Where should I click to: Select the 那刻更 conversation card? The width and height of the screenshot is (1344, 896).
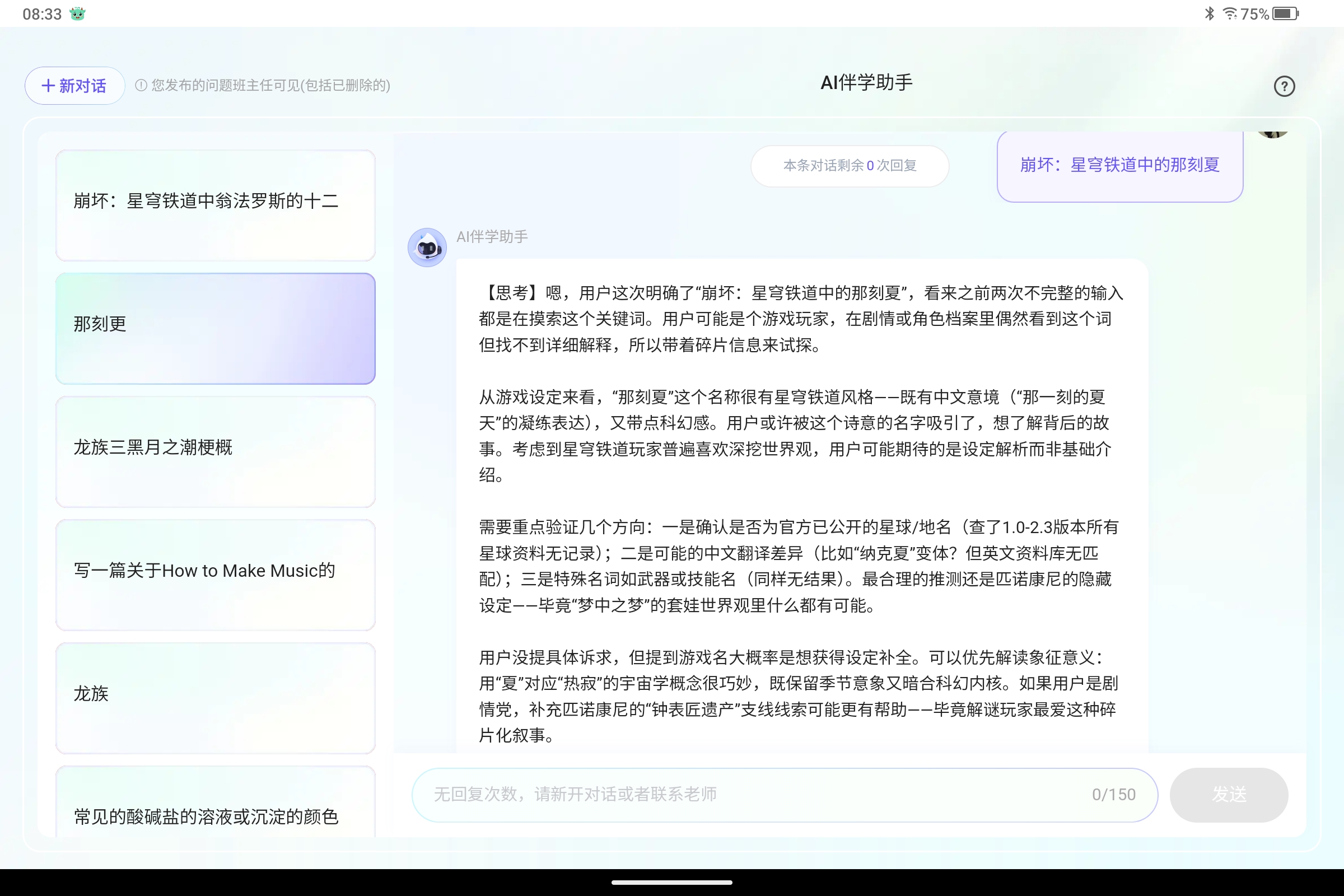[x=216, y=329]
